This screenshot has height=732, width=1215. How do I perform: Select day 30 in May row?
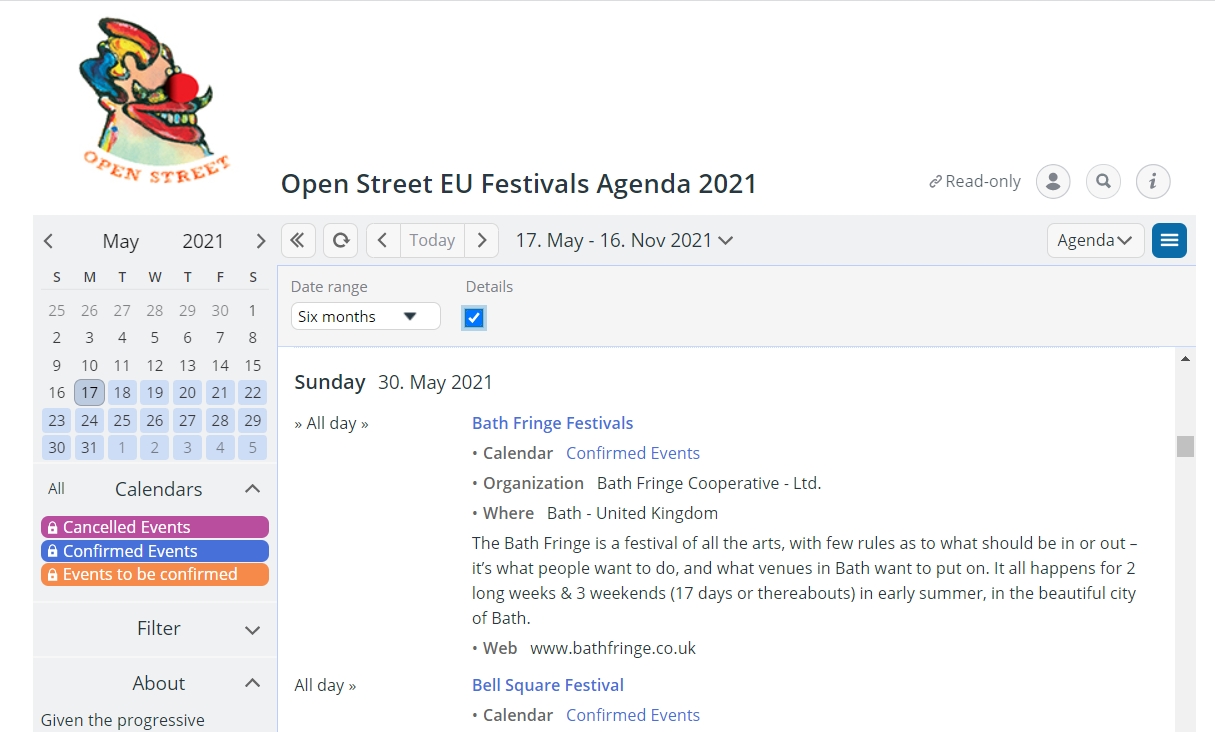(x=57, y=447)
